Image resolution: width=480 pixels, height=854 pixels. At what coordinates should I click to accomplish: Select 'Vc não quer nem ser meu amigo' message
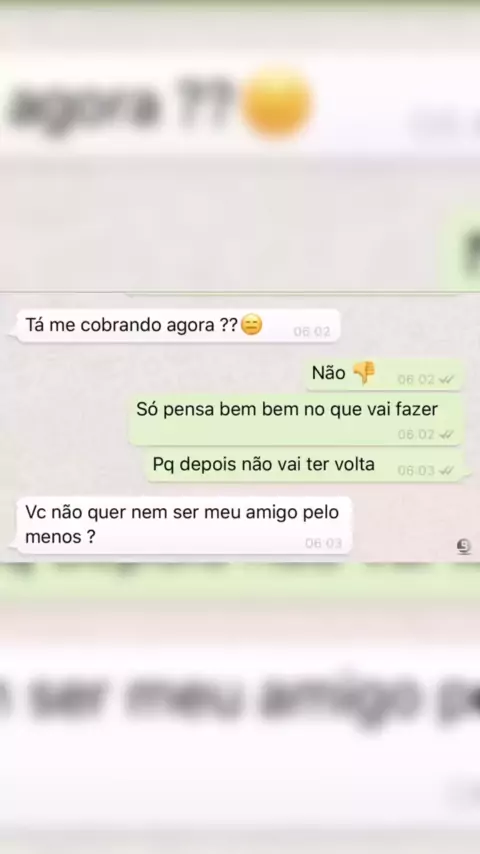(183, 525)
